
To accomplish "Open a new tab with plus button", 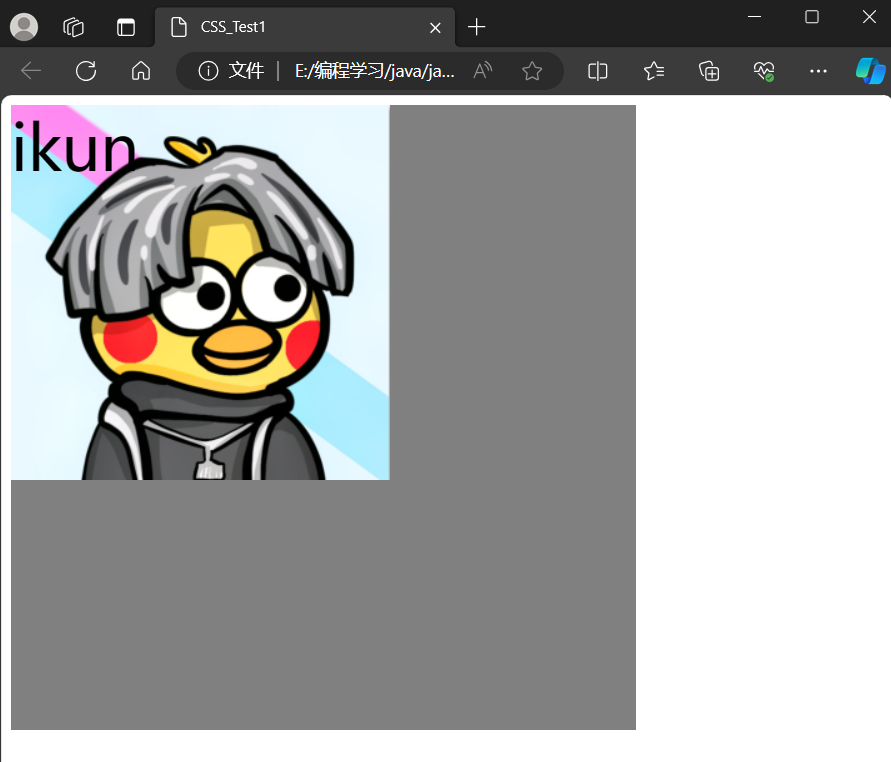I will point(476,27).
